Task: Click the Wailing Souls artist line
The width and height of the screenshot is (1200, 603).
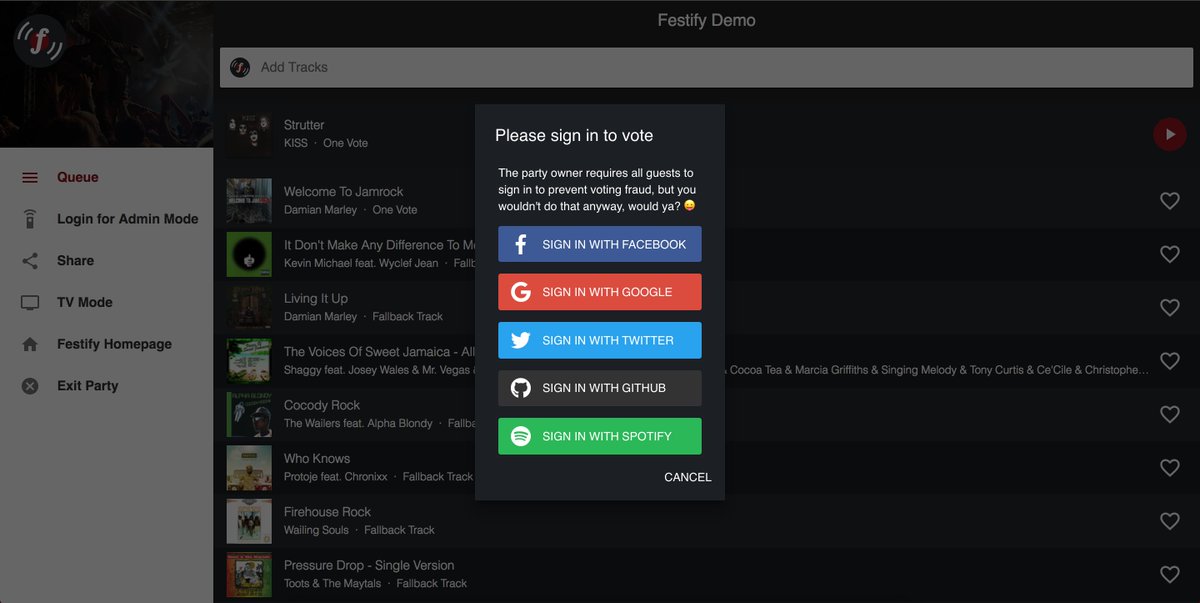Action: pos(316,530)
